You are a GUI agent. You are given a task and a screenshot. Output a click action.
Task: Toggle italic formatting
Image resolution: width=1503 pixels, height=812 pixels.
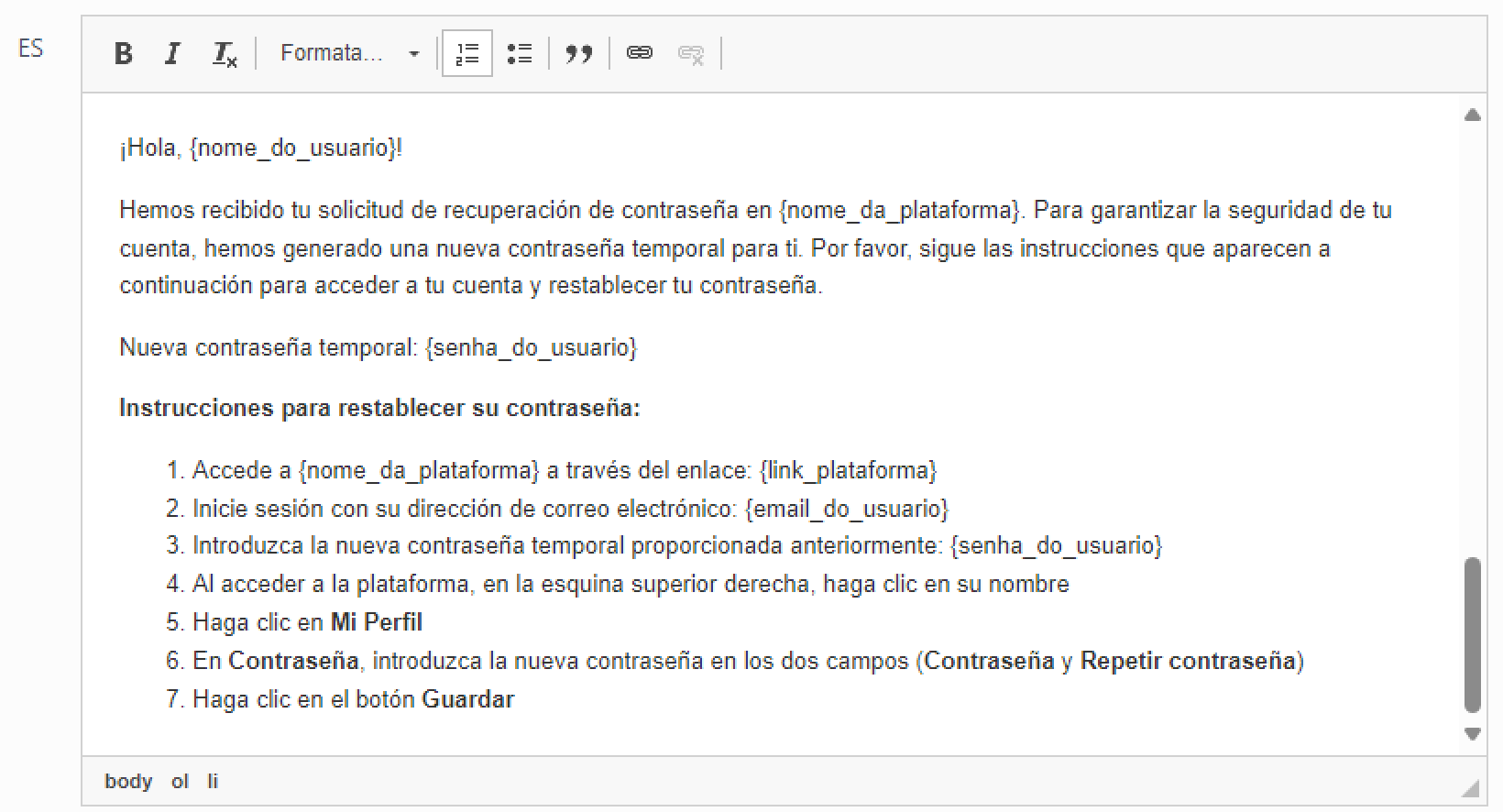(x=172, y=54)
